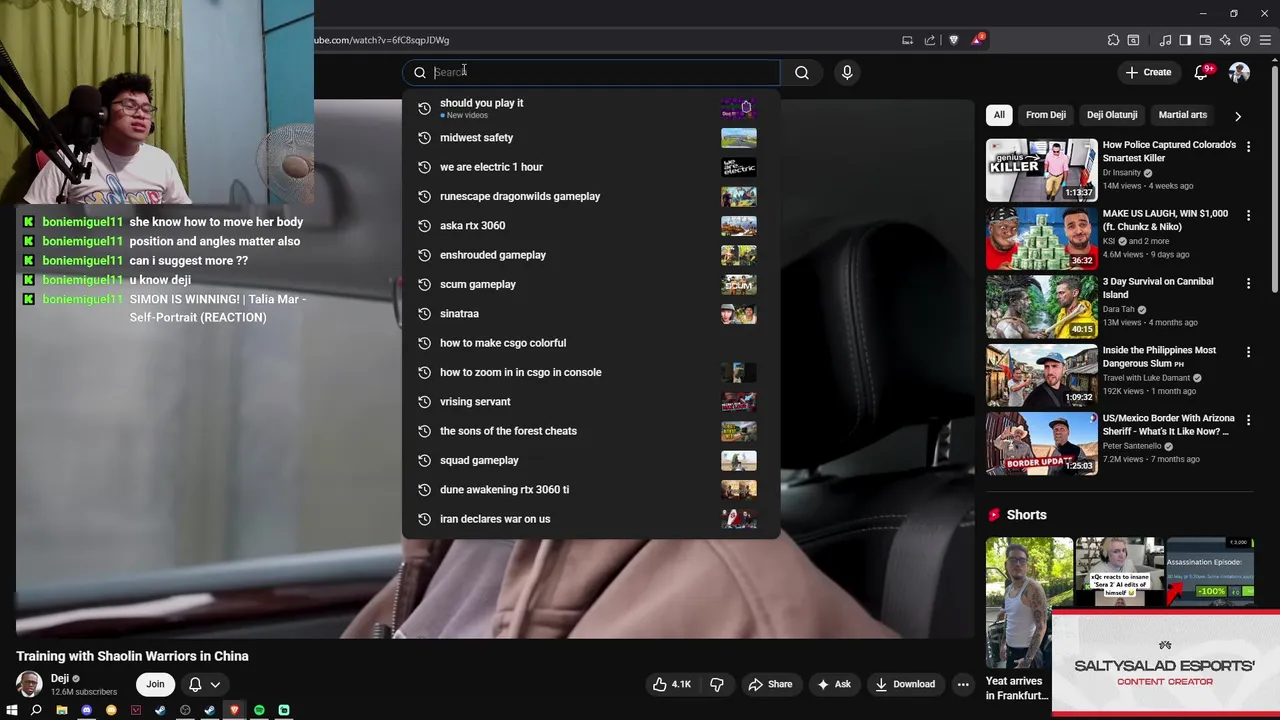The width and height of the screenshot is (1280, 720).
Task: Choose suggestion 'aska rtx 3060'
Action: click(590, 226)
